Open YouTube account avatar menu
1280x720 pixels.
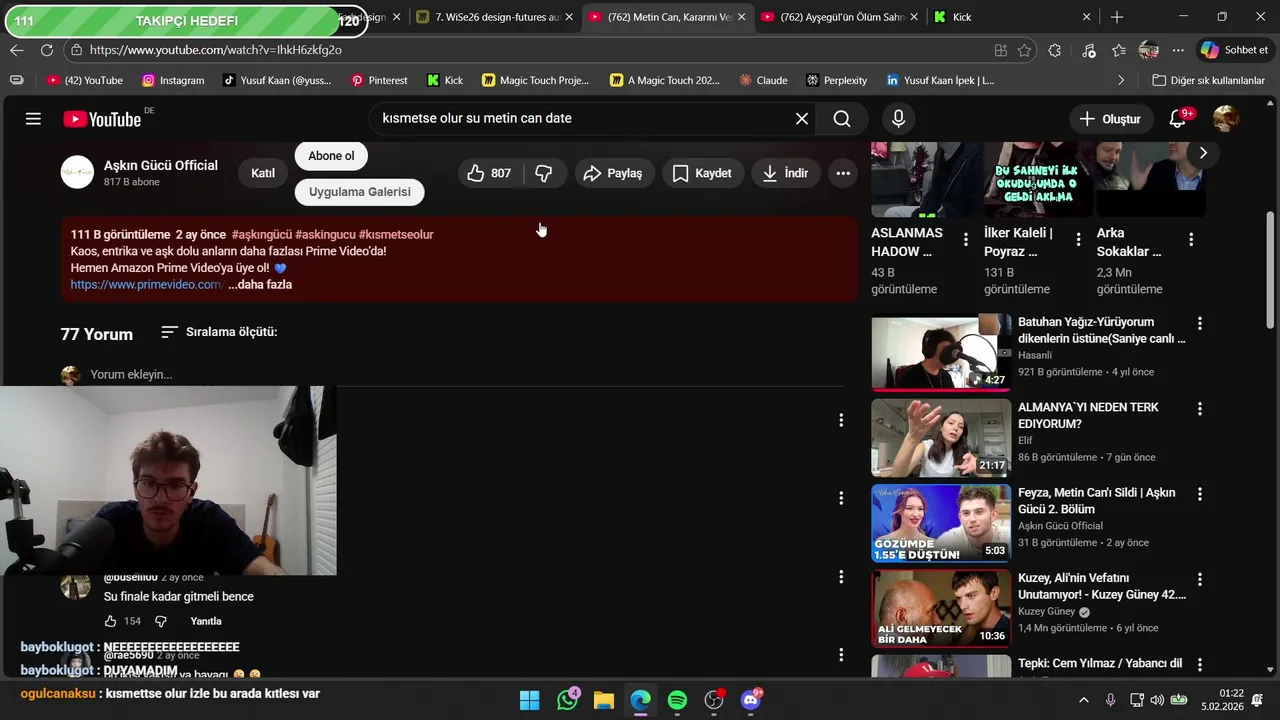[x=1226, y=119]
